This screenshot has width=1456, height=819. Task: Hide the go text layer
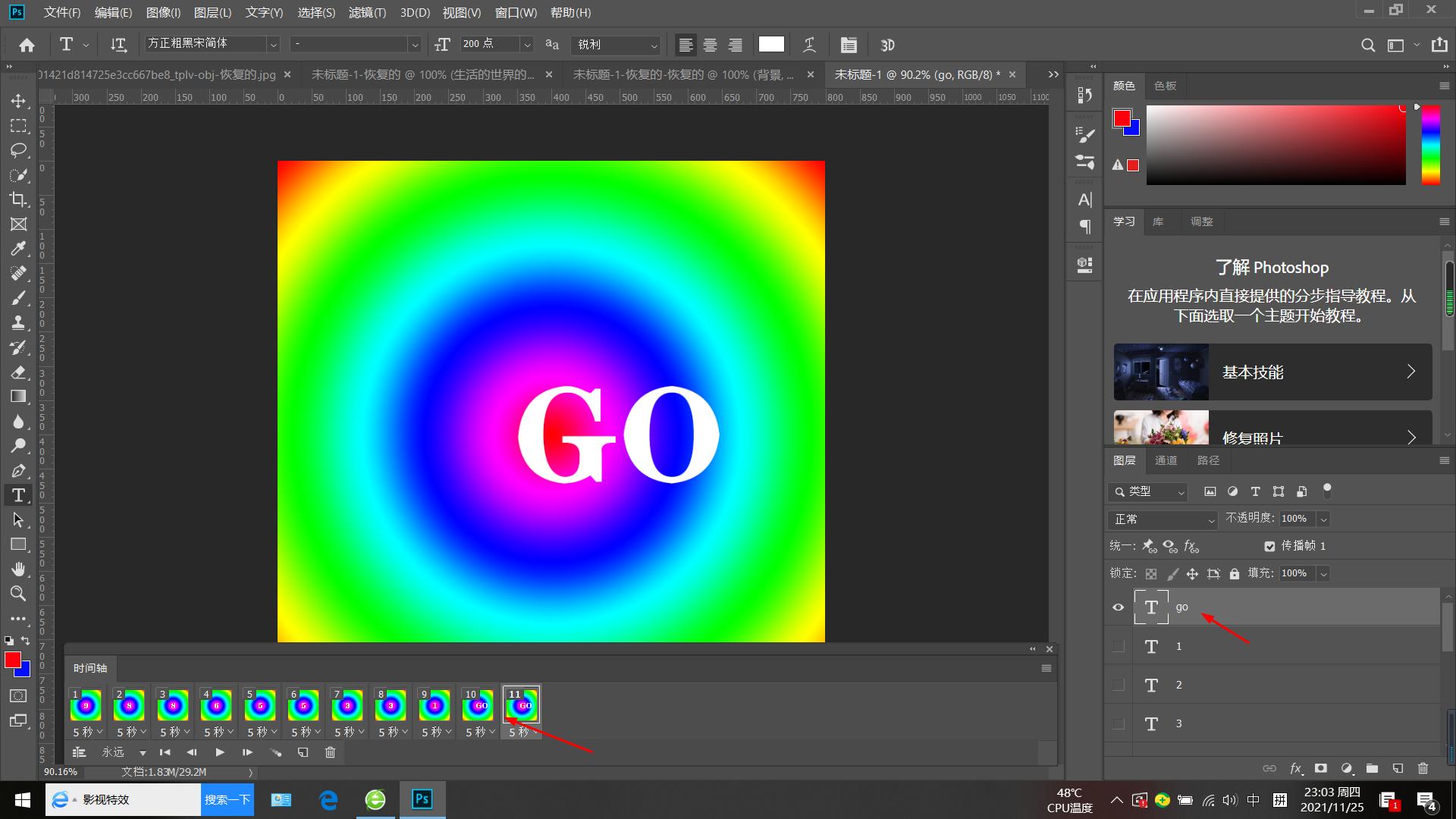point(1118,607)
